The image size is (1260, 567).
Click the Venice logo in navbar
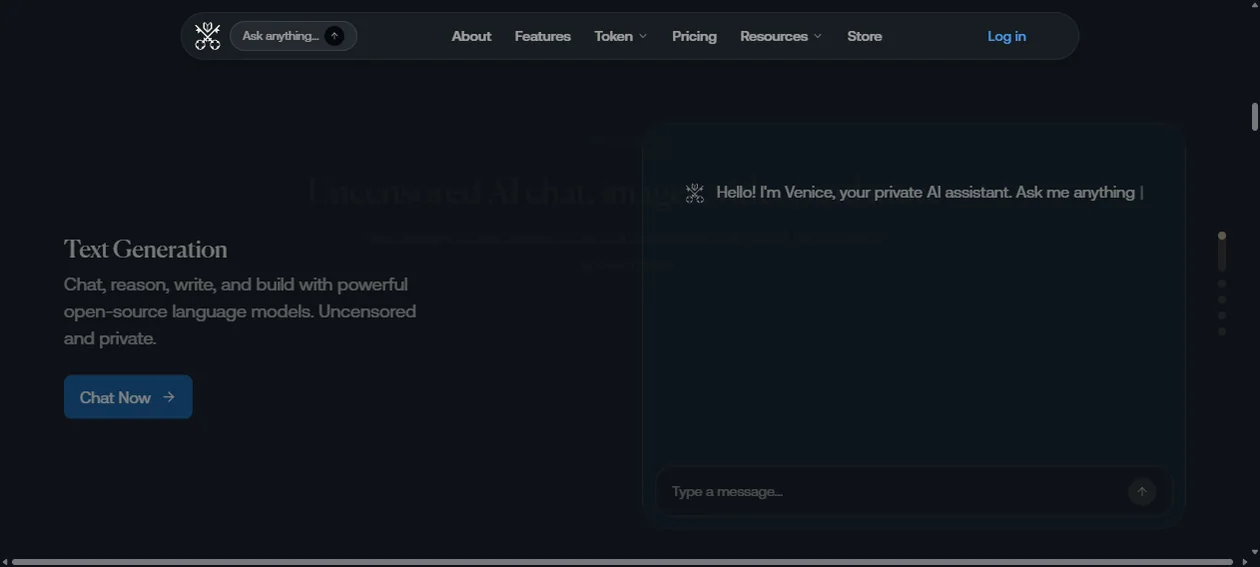coord(207,36)
